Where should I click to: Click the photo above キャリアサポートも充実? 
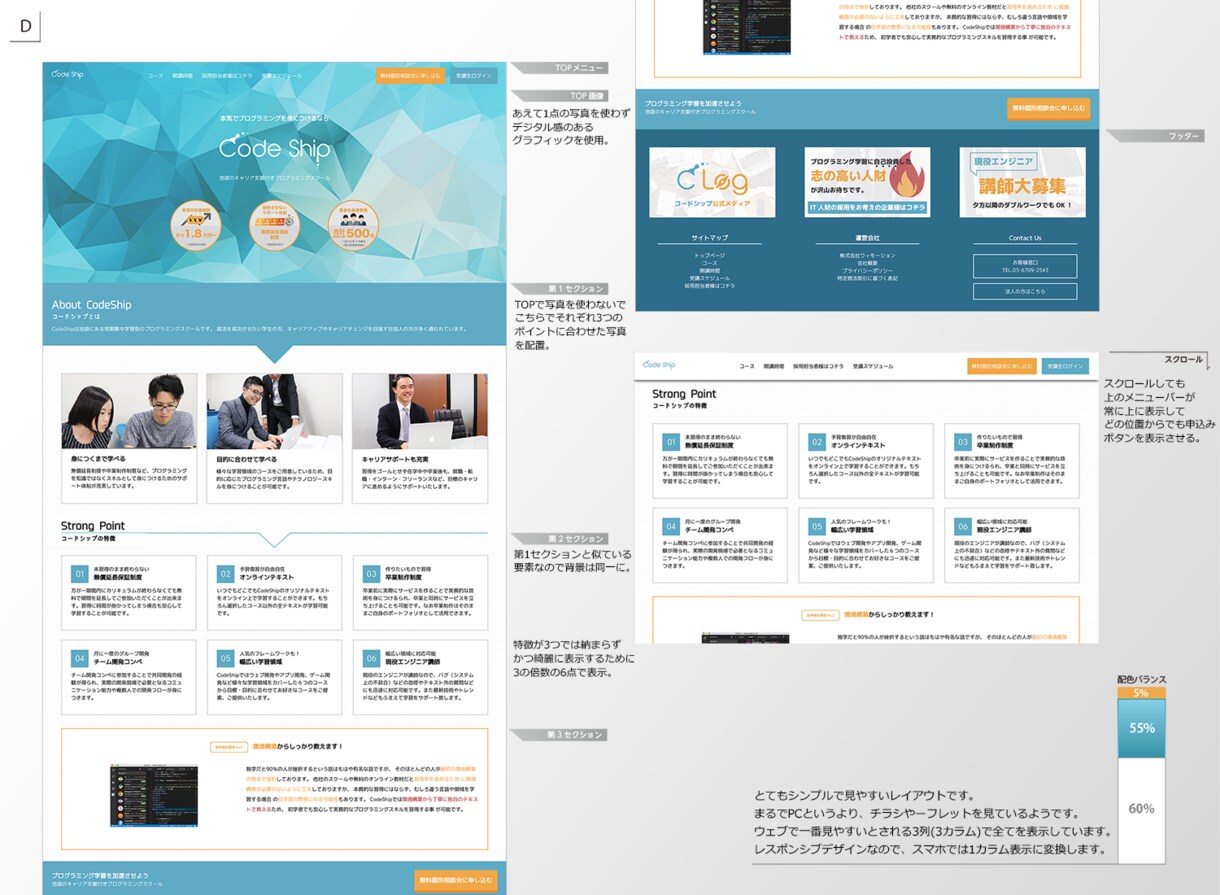[420, 412]
